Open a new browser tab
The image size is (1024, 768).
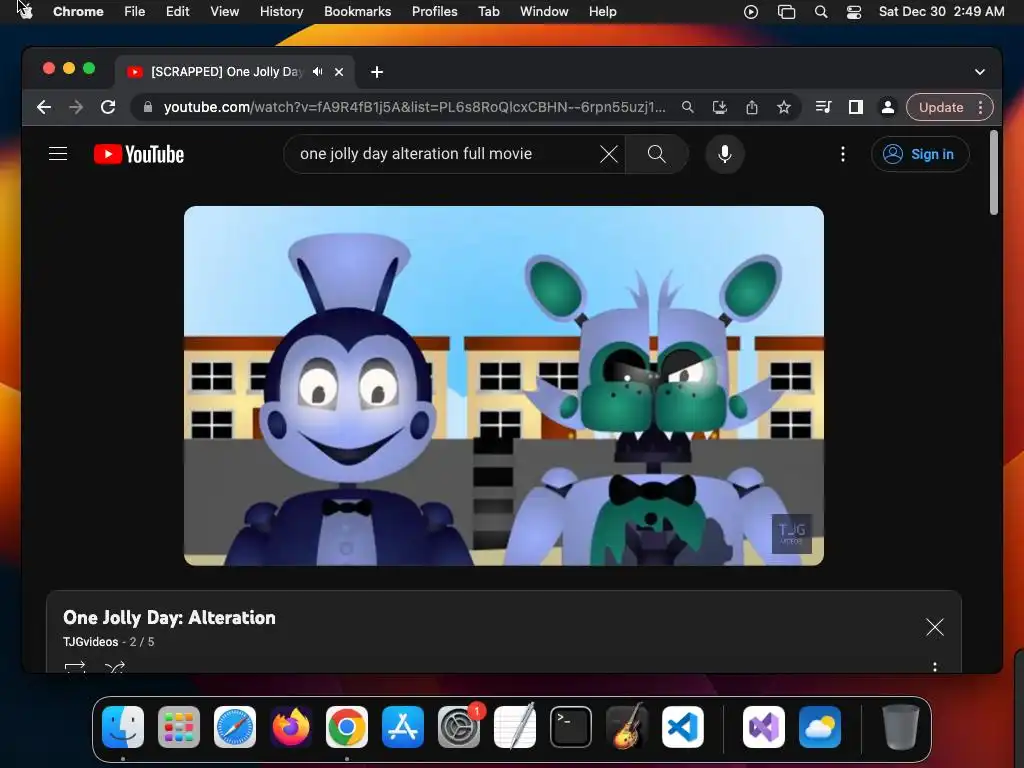(x=377, y=72)
